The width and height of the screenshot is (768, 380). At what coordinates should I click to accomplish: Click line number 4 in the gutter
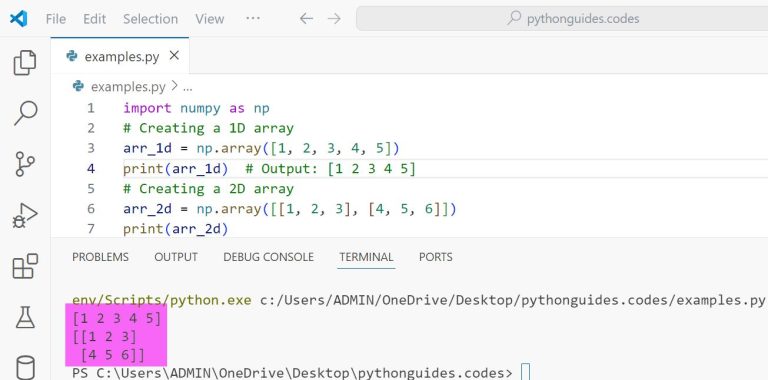tap(91, 168)
